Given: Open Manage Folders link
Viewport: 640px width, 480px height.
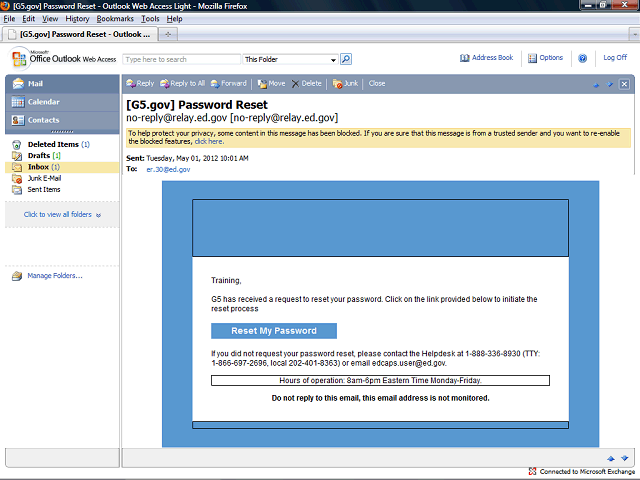Looking at the screenshot, I should [47, 276].
